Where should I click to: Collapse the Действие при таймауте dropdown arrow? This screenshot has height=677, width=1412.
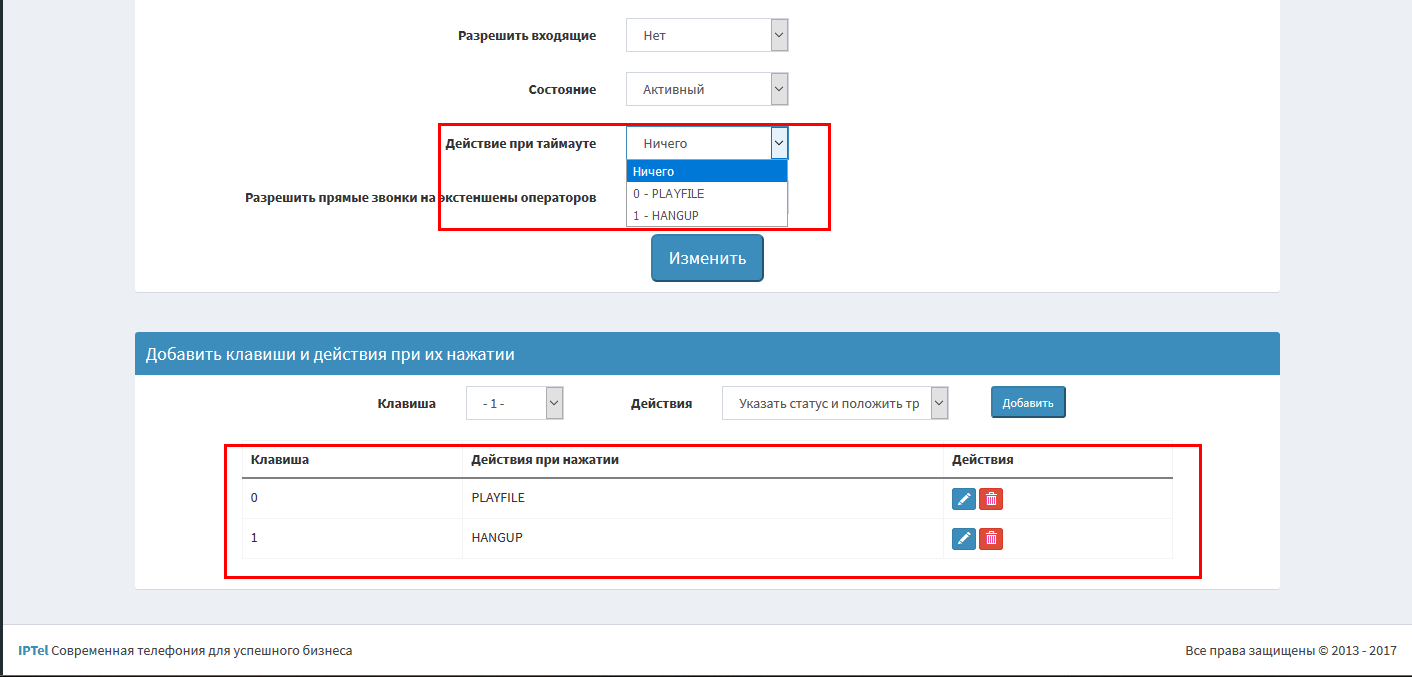pyautogui.click(x=779, y=143)
